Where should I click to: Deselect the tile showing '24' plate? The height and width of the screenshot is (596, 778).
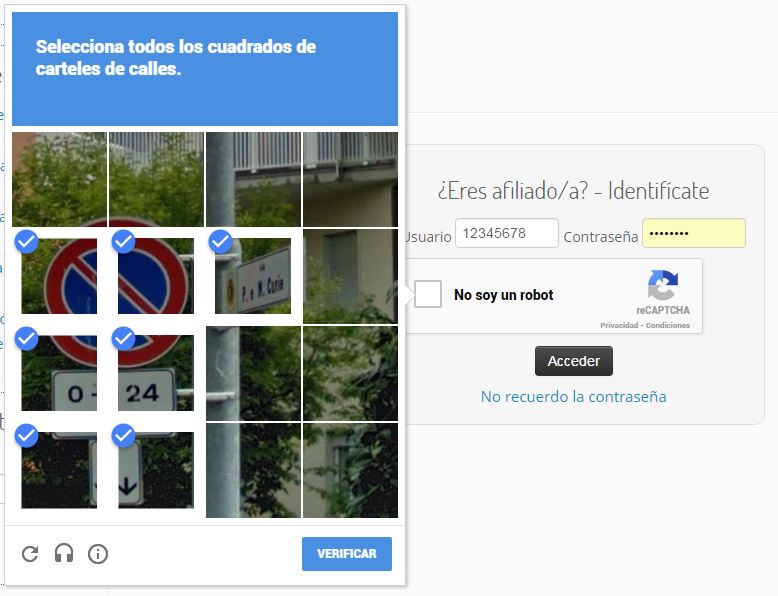pyautogui.click(x=156, y=373)
